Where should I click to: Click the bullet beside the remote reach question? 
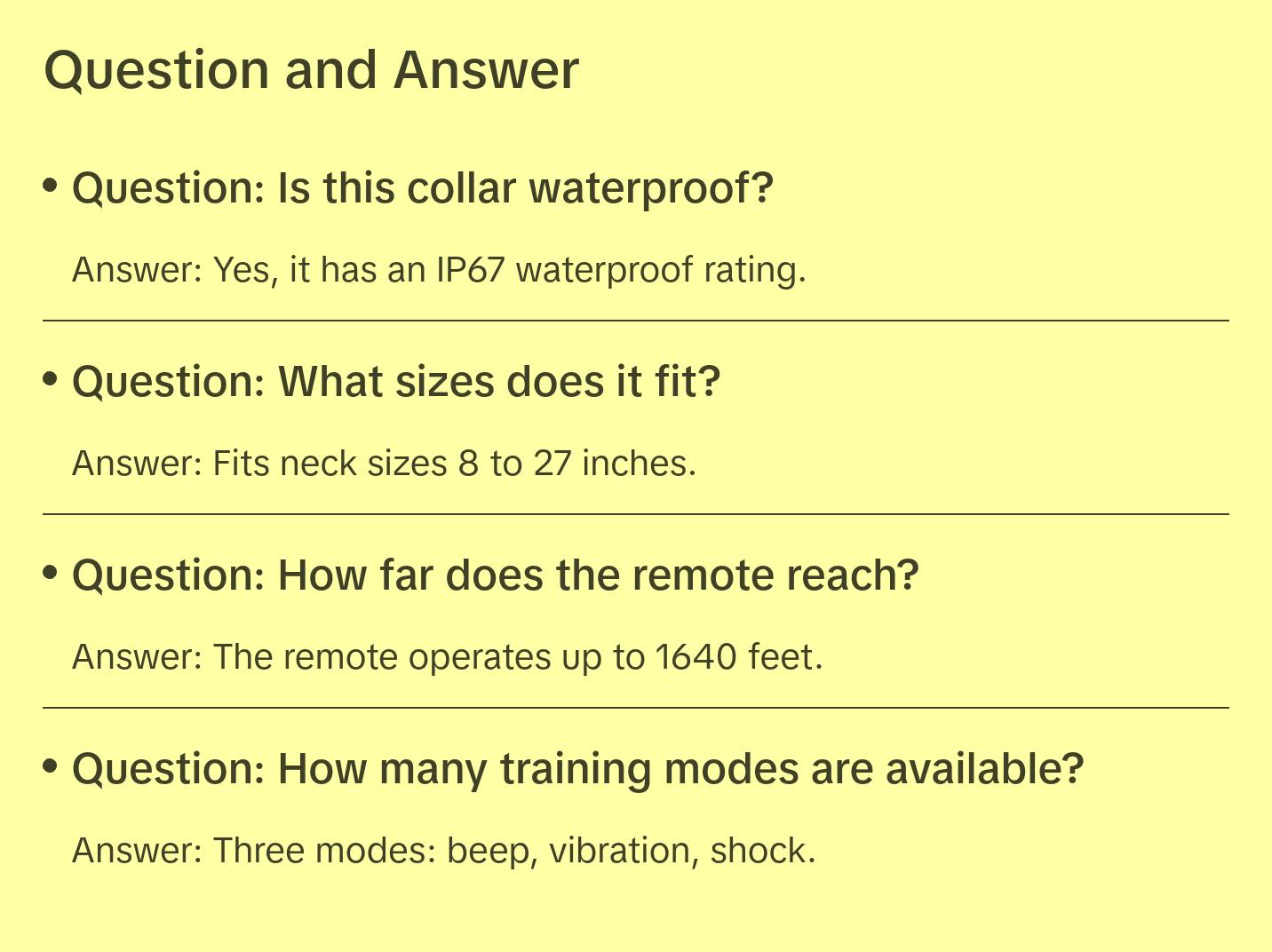click(51, 573)
